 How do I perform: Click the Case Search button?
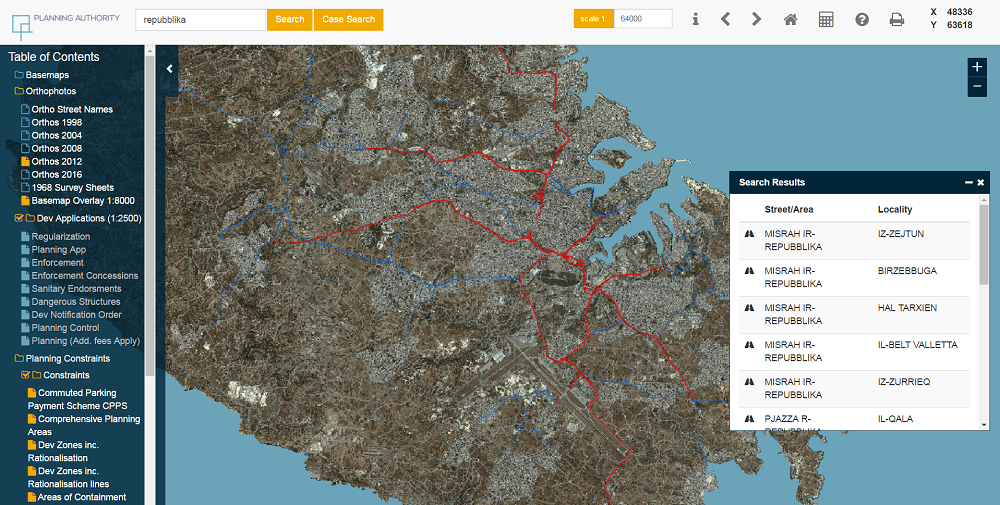coord(348,19)
